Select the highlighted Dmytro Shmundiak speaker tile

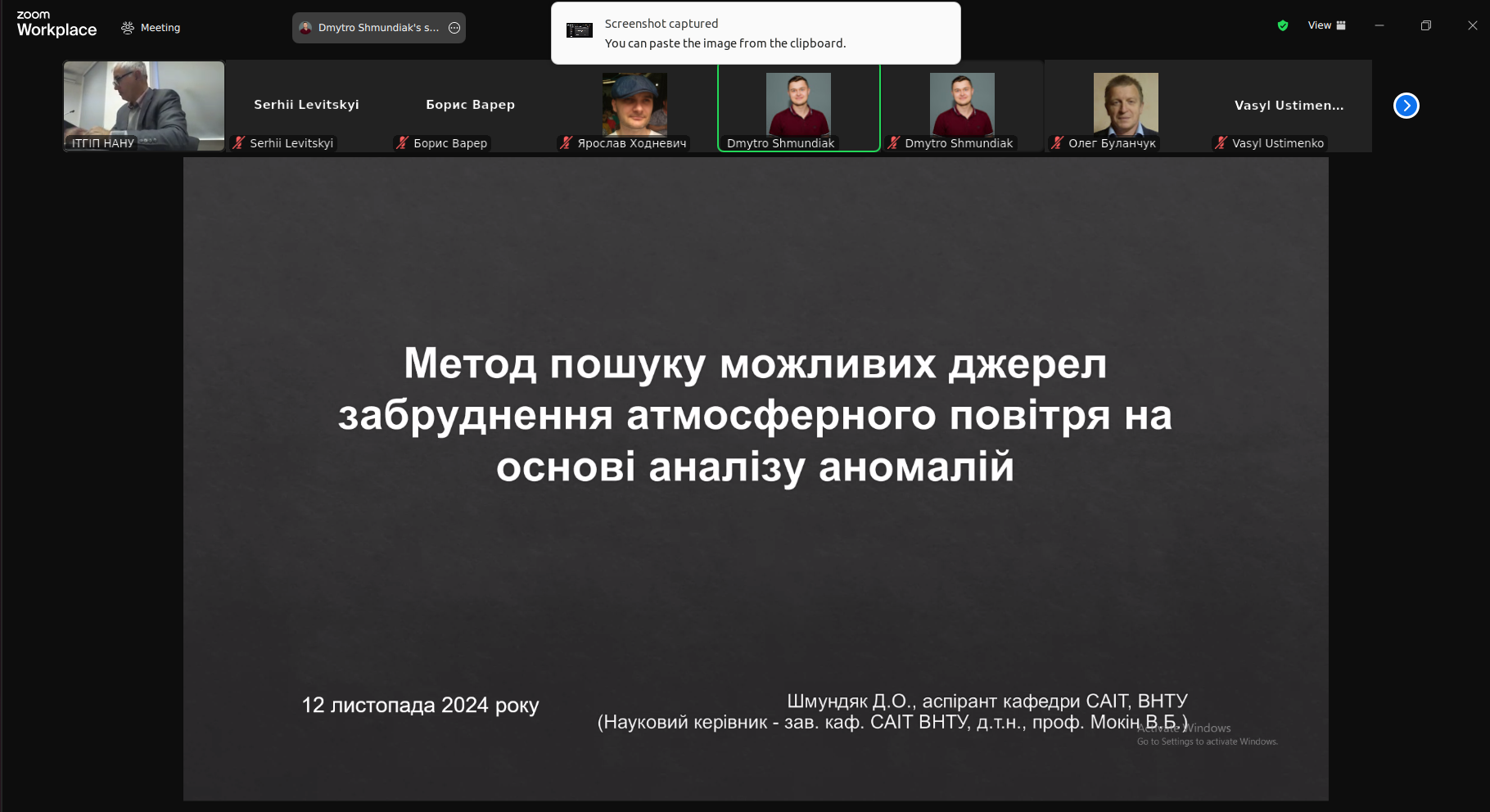coord(799,106)
